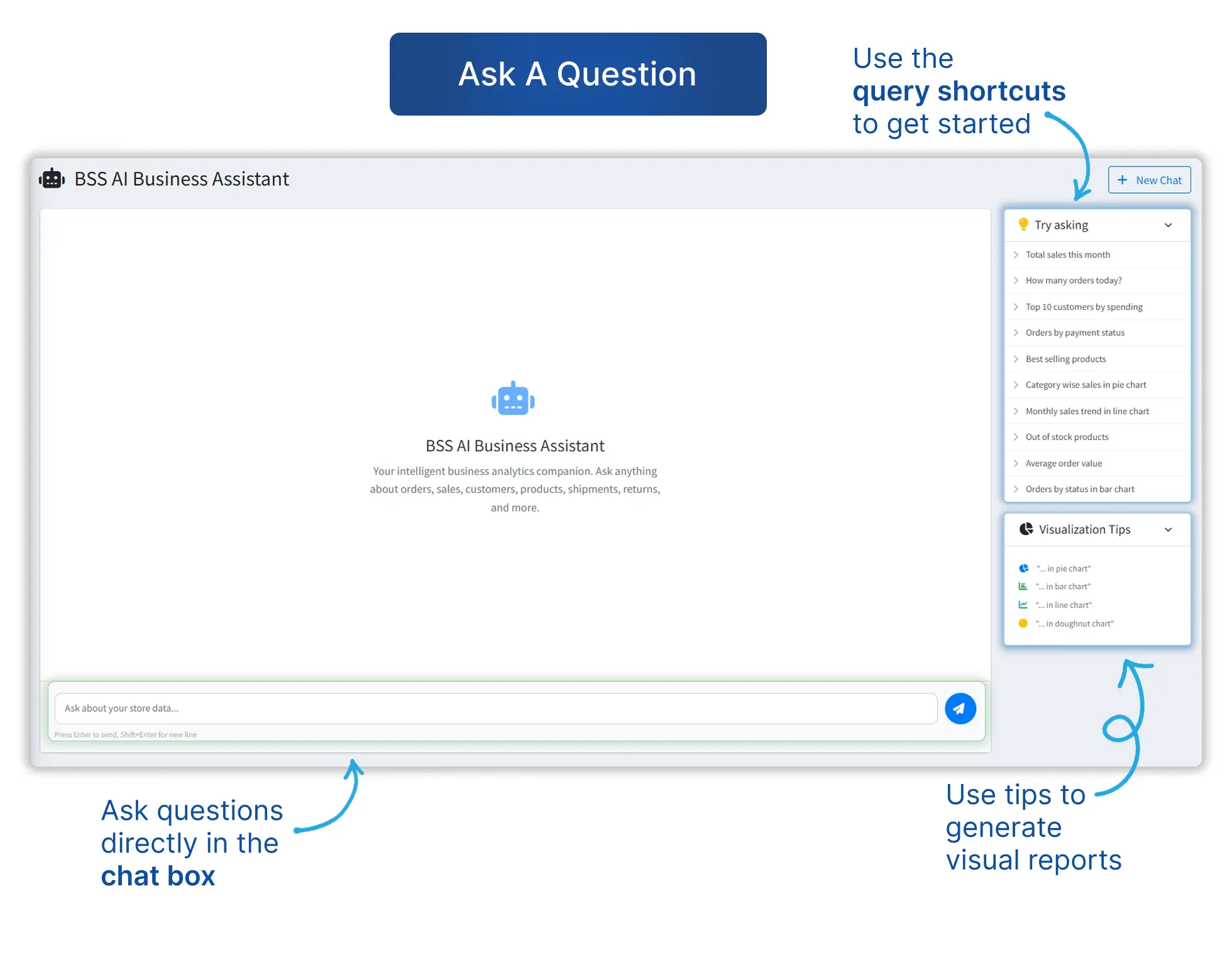This screenshot has height=965, width=1232.
Task: Select the green bar chart tip icon
Action: (x=1023, y=586)
